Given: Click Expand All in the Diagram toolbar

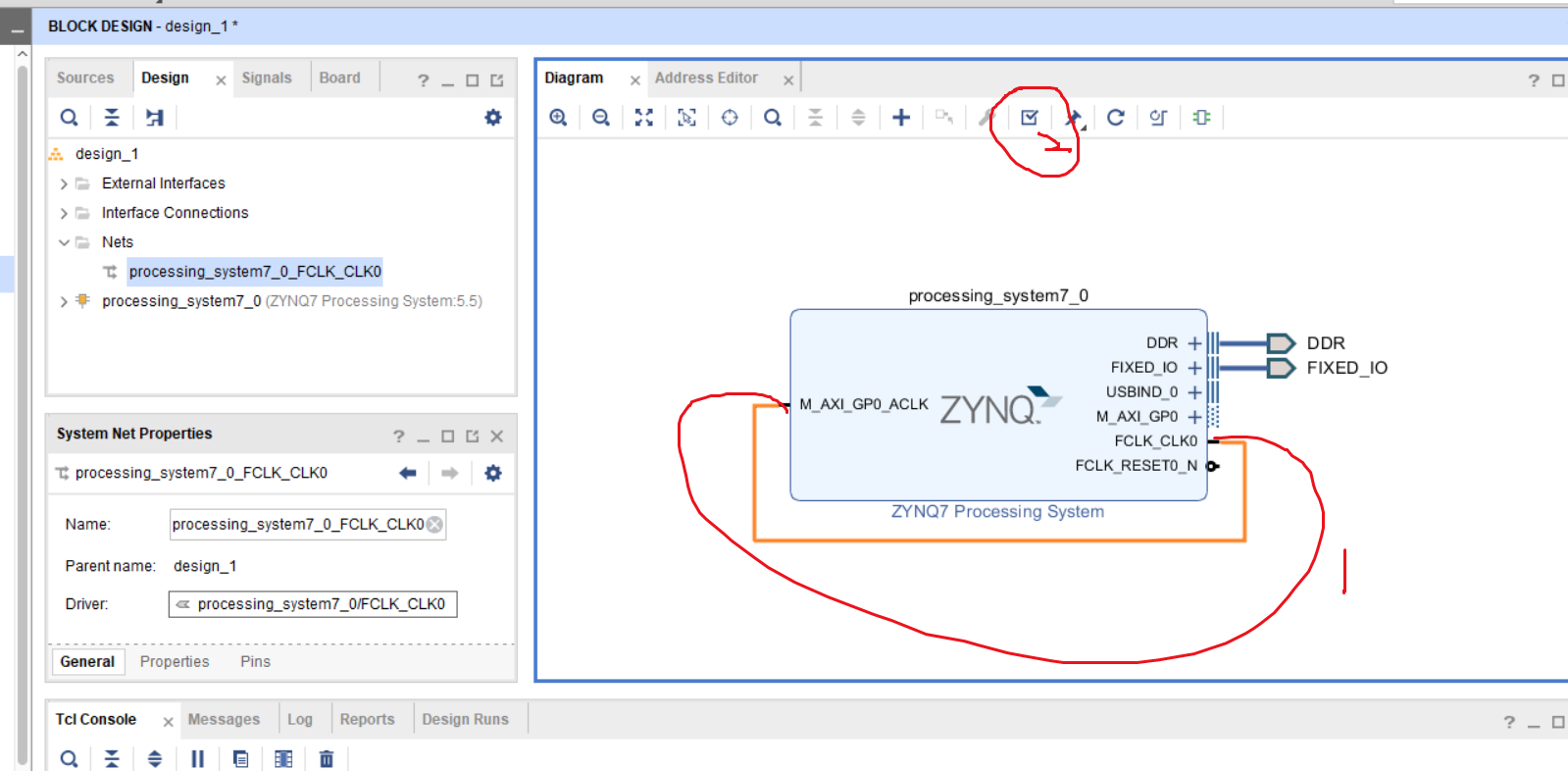Looking at the screenshot, I should [x=858, y=118].
